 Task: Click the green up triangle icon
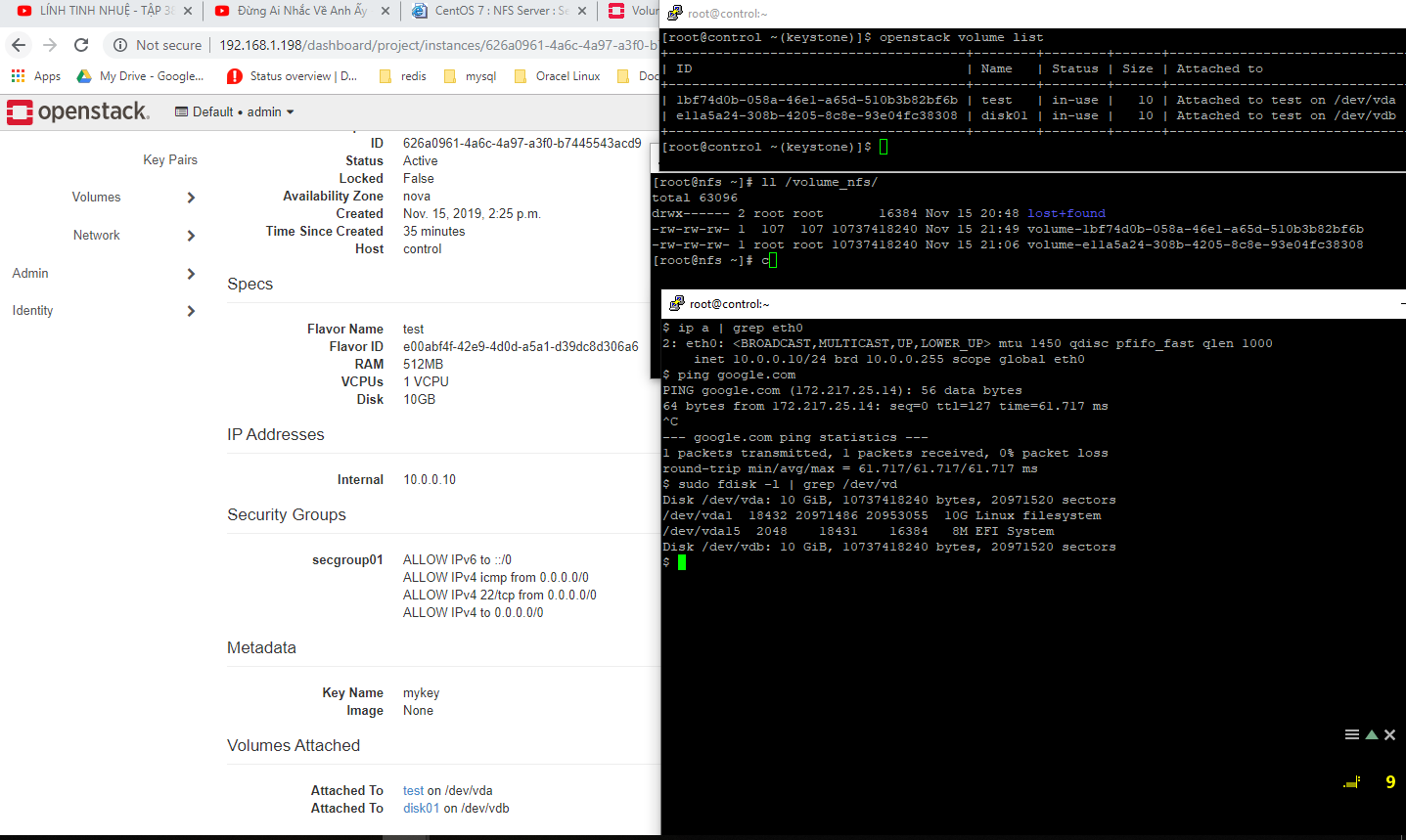1372,734
